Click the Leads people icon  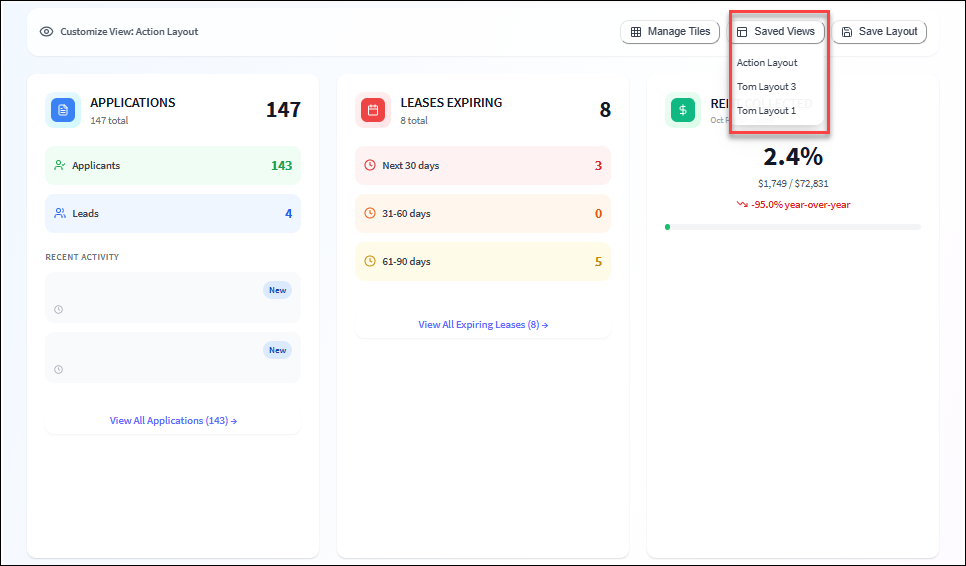pos(60,214)
